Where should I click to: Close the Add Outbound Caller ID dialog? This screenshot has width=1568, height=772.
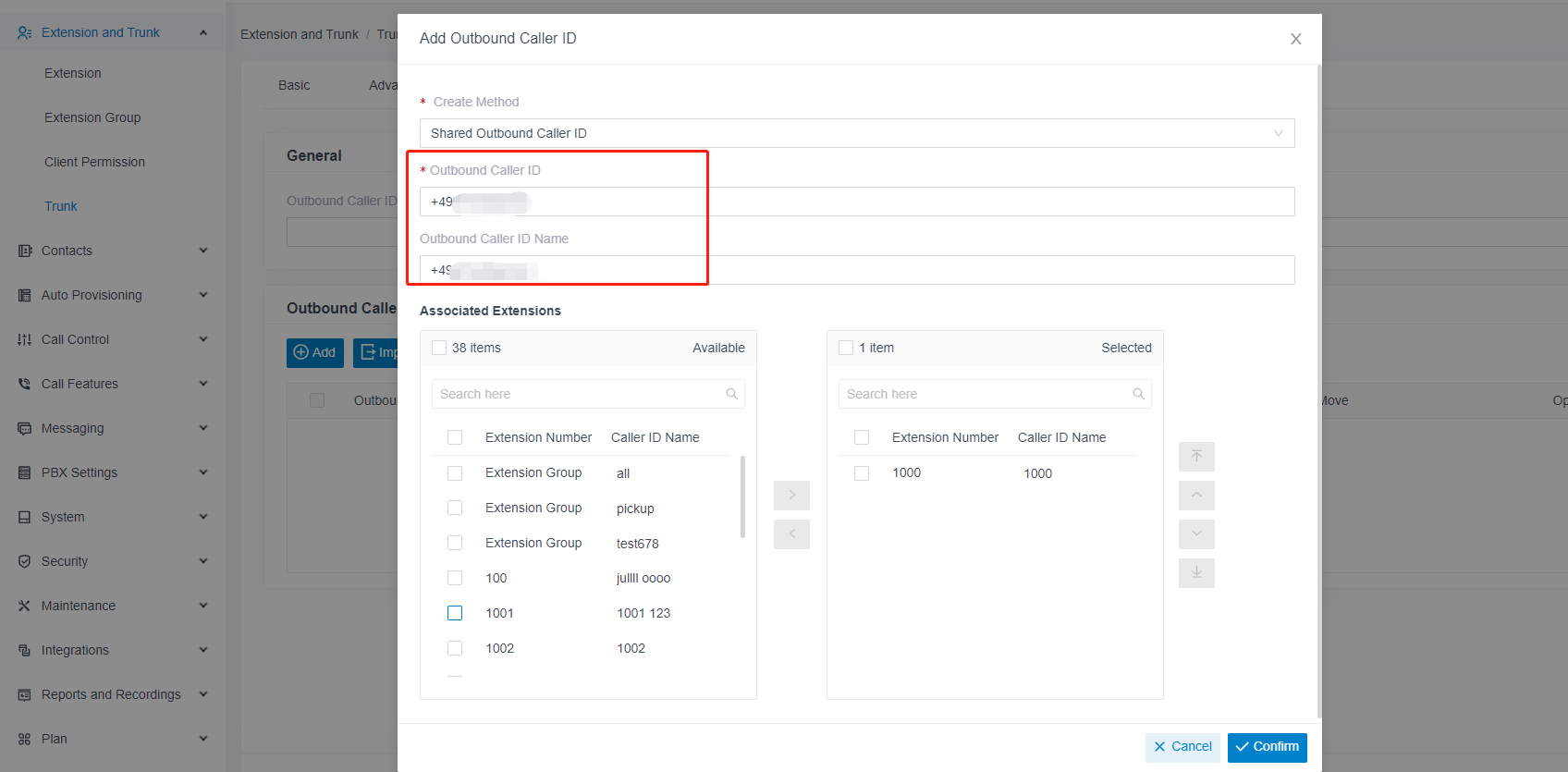(1295, 39)
